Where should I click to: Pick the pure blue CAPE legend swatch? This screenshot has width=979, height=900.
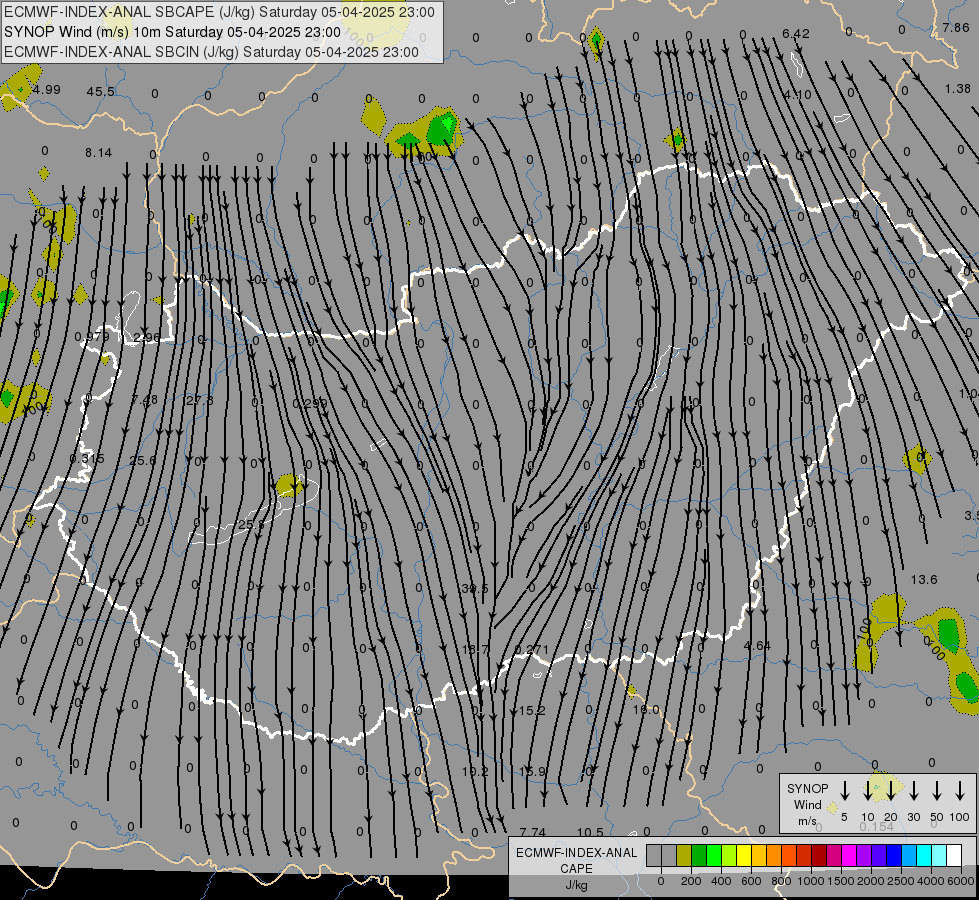[x=894, y=856]
